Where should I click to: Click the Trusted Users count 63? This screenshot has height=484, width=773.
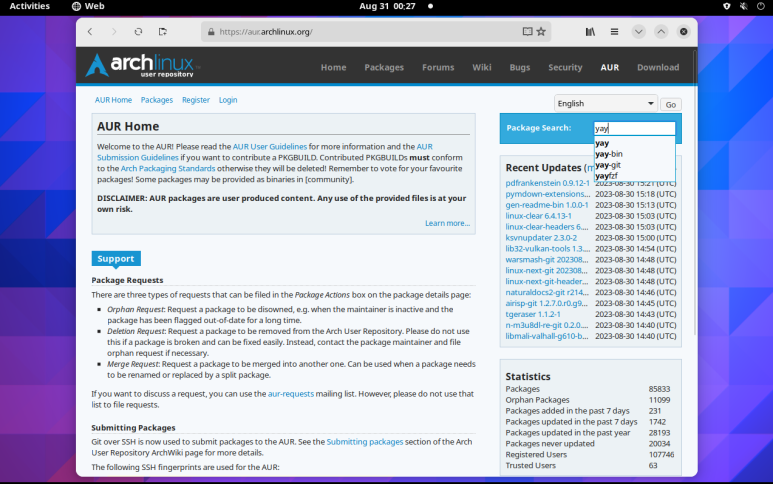[x=653, y=465]
